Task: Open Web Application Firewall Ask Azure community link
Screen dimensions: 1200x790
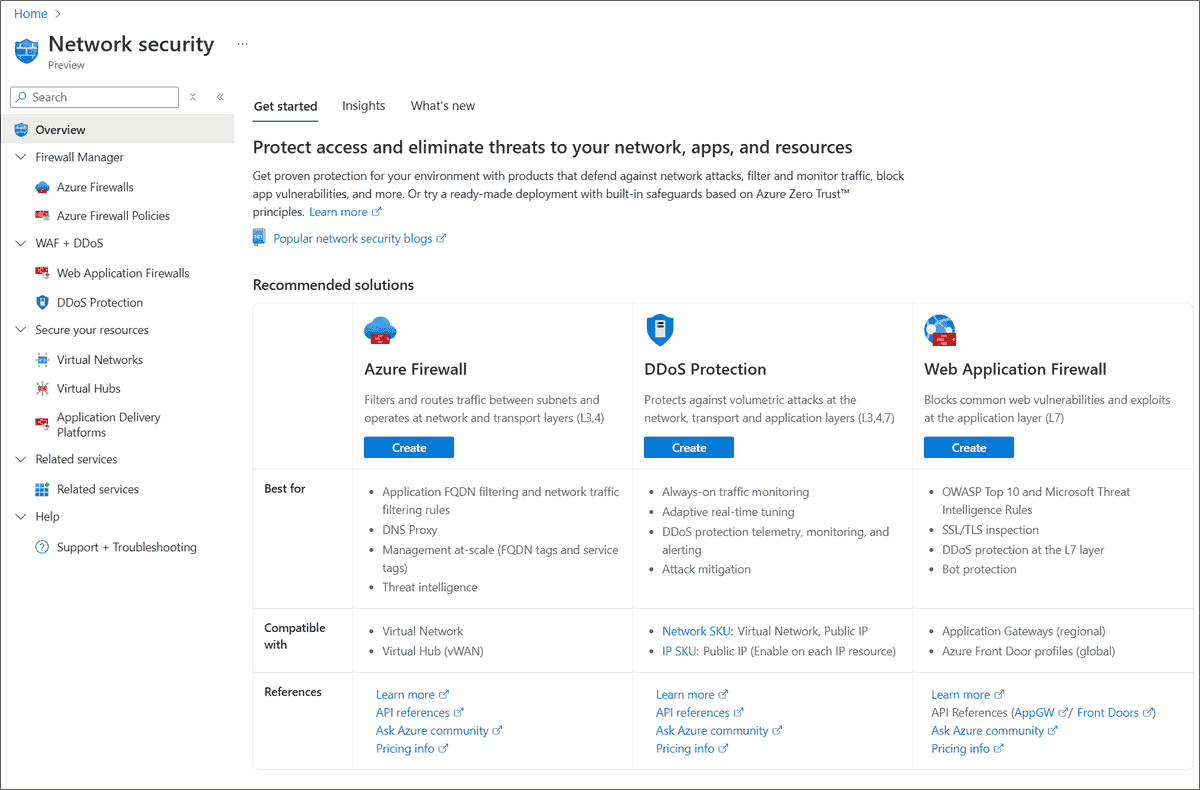Action: click(x=994, y=731)
